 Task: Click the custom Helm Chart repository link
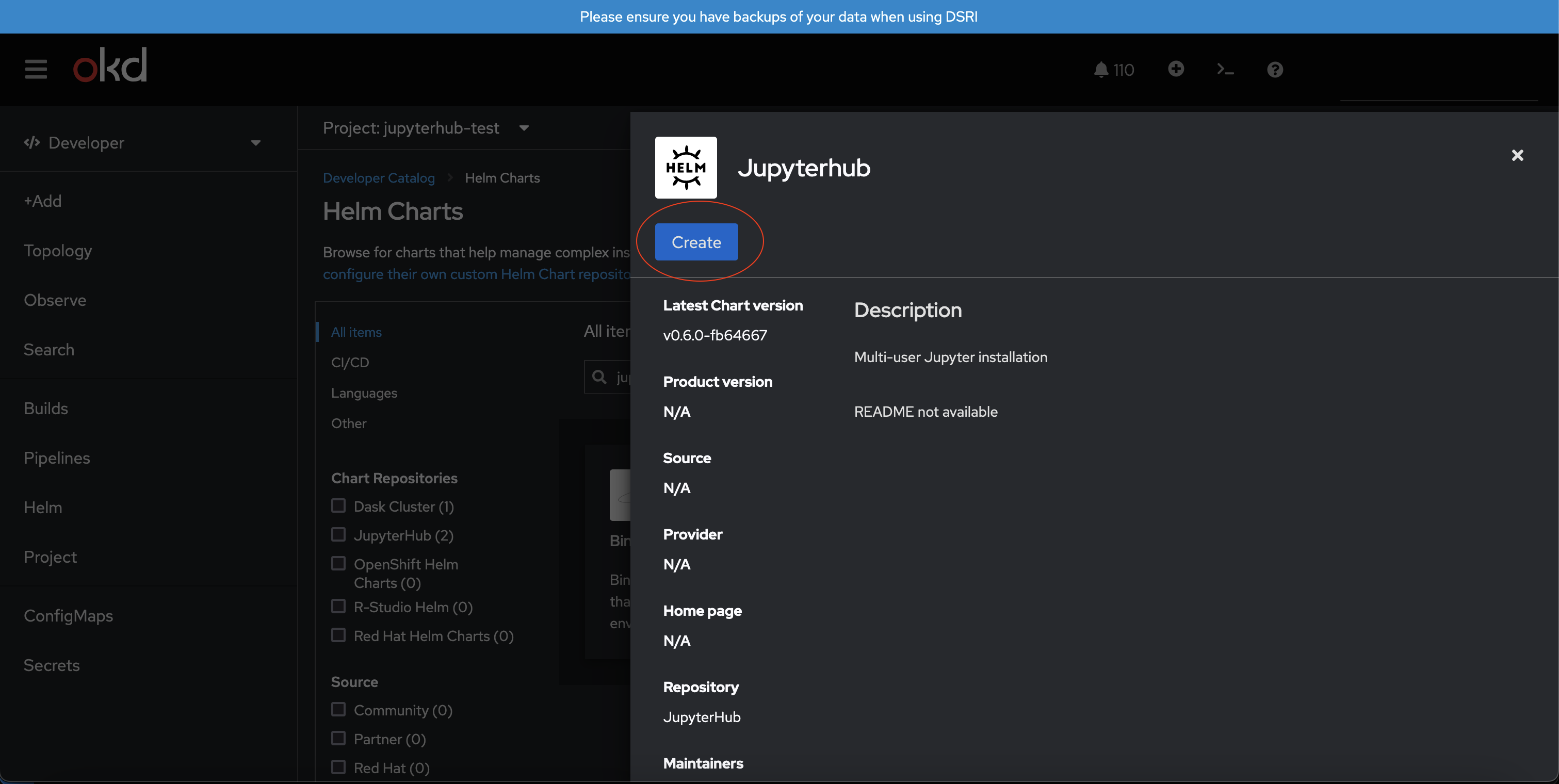(476, 274)
